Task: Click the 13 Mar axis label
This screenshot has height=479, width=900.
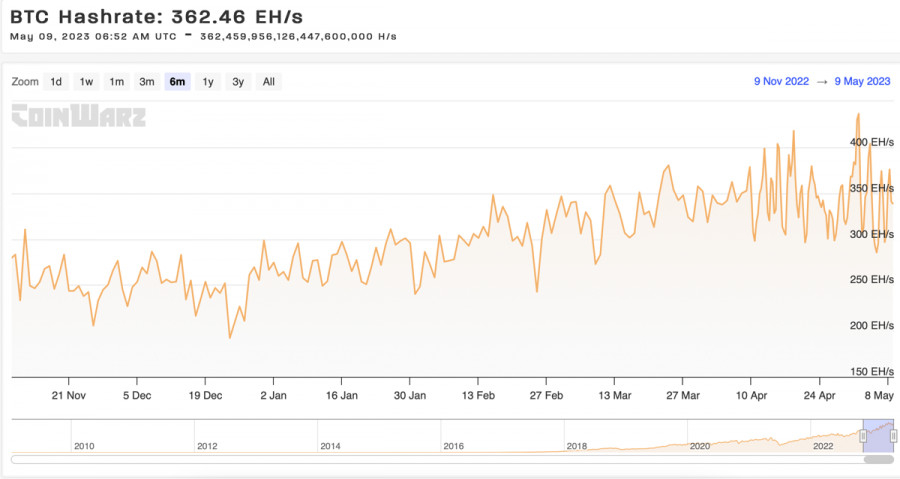Action: (615, 395)
